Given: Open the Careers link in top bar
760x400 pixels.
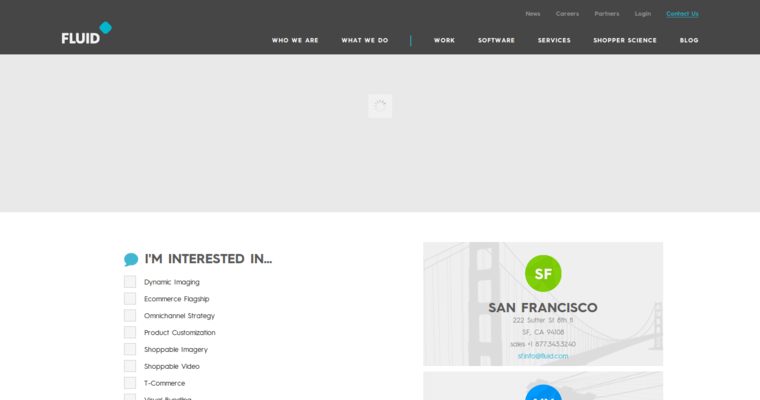Looking at the screenshot, I should pos(567,14).
